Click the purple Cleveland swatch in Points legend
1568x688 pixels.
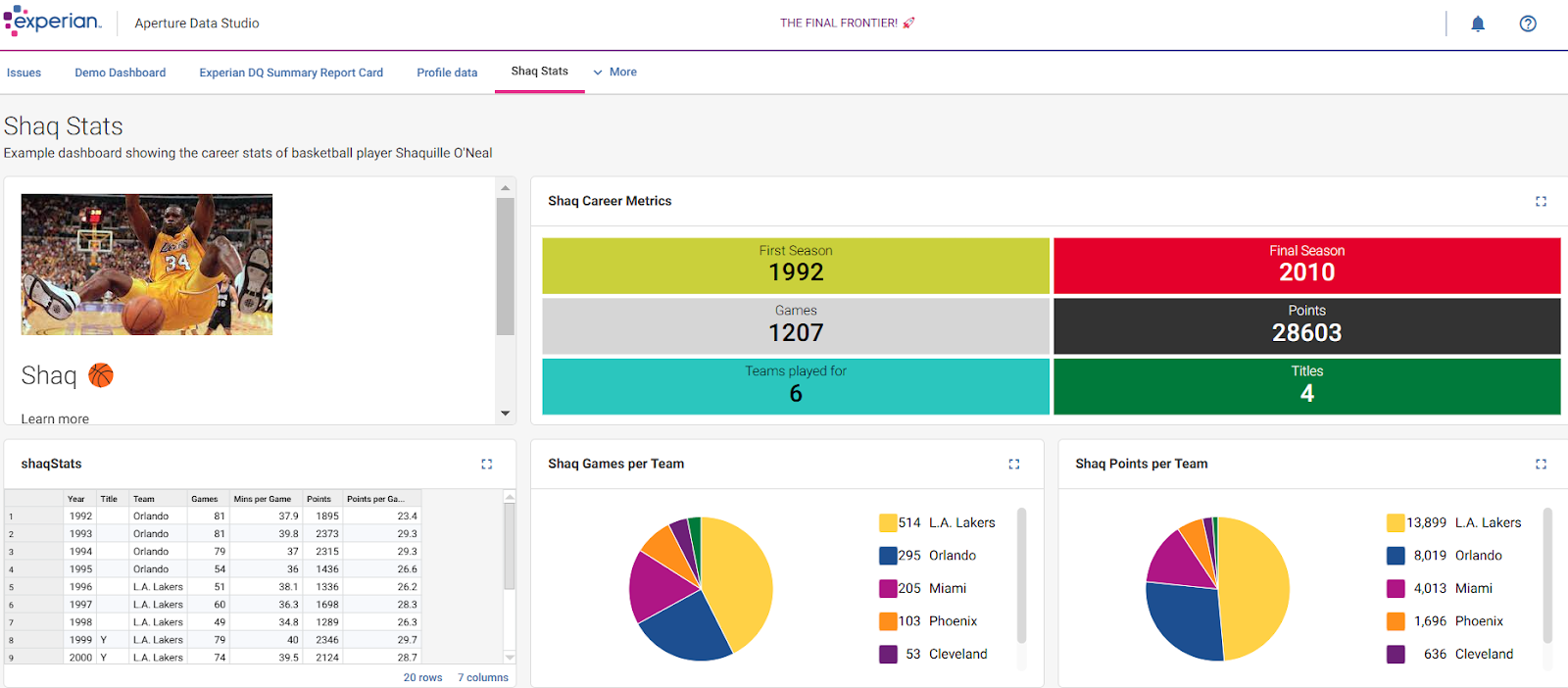pyautogui.click(x=1396, y=654)
